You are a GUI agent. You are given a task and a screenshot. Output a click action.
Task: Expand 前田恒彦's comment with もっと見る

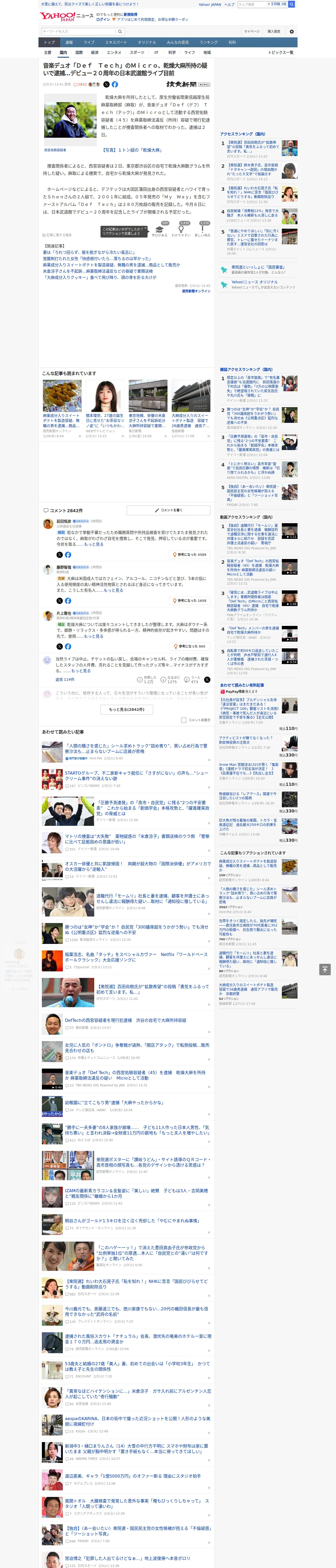[94, 544]
